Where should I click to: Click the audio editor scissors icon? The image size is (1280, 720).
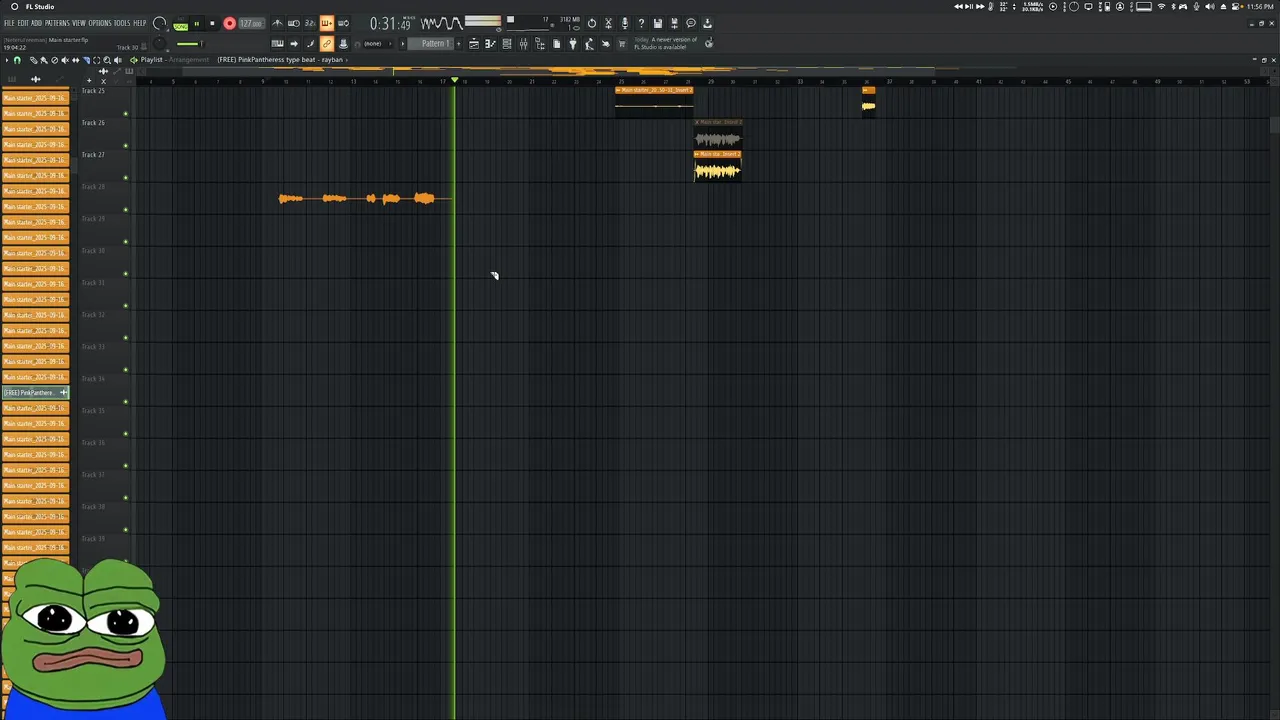608,23
